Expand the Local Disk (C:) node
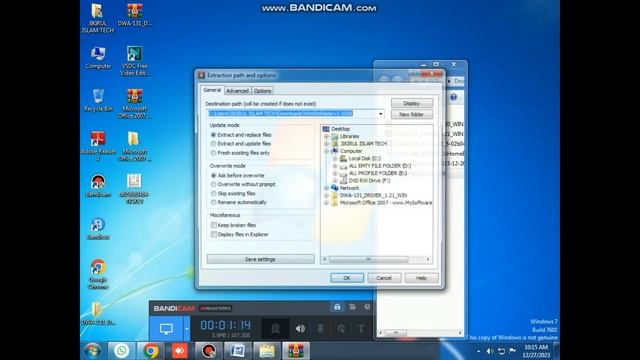 pos(335,158)
